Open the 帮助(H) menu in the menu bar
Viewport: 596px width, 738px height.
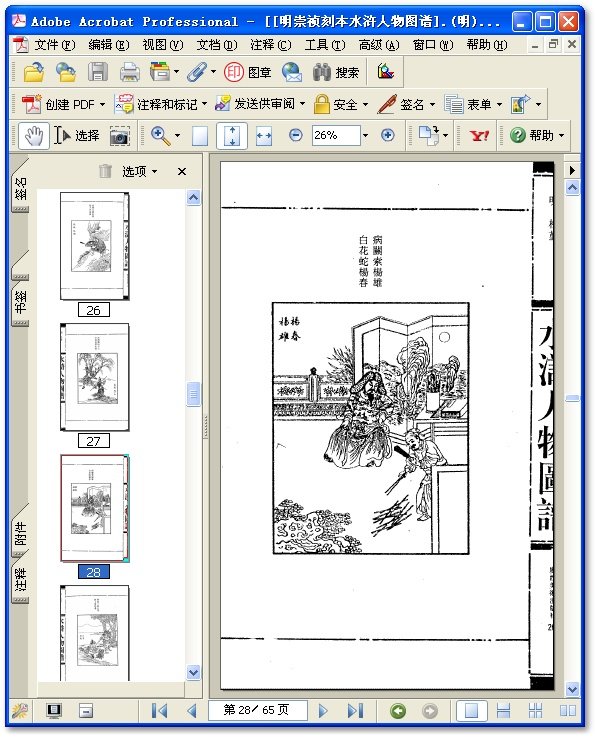[x=487, y=45]
